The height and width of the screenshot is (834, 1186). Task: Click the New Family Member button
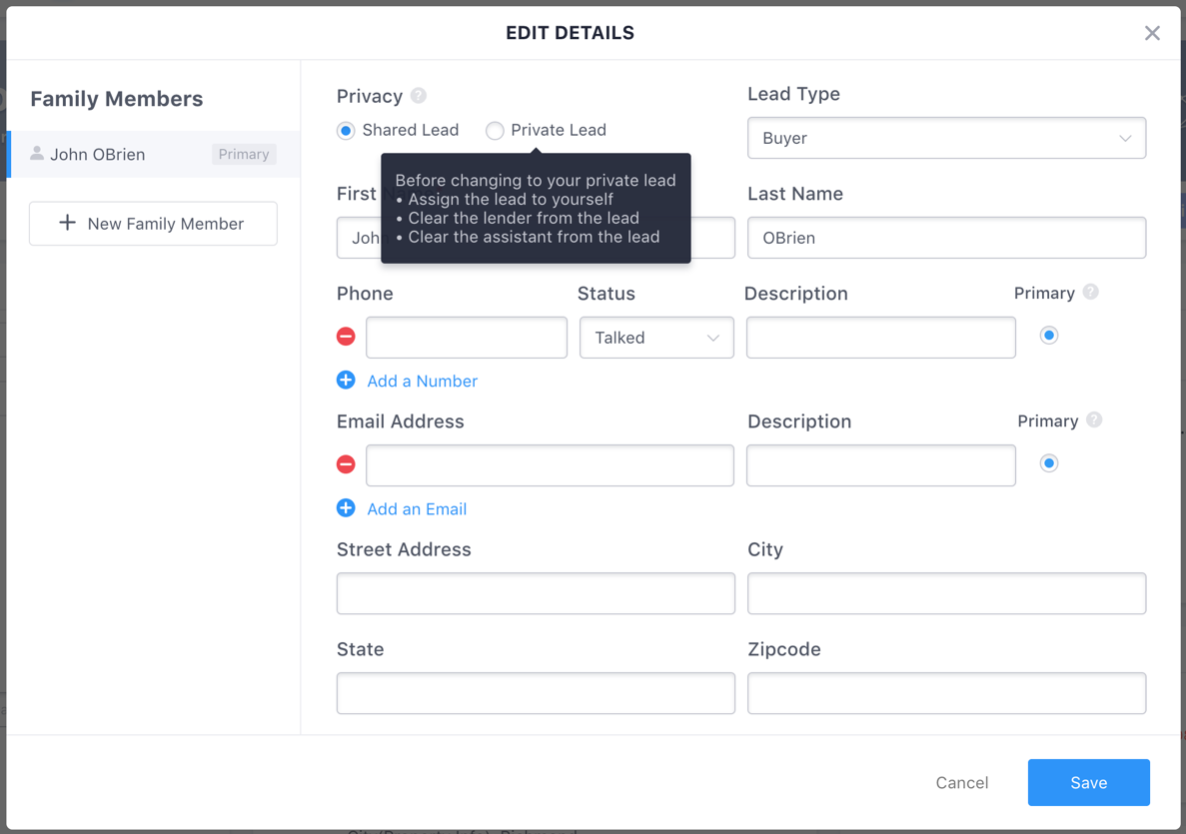tap(154, 224)
